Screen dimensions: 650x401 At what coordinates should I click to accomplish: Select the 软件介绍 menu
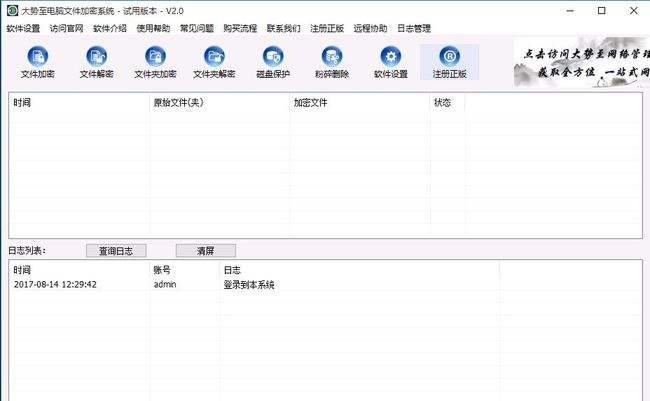click(x=110, y=28)
